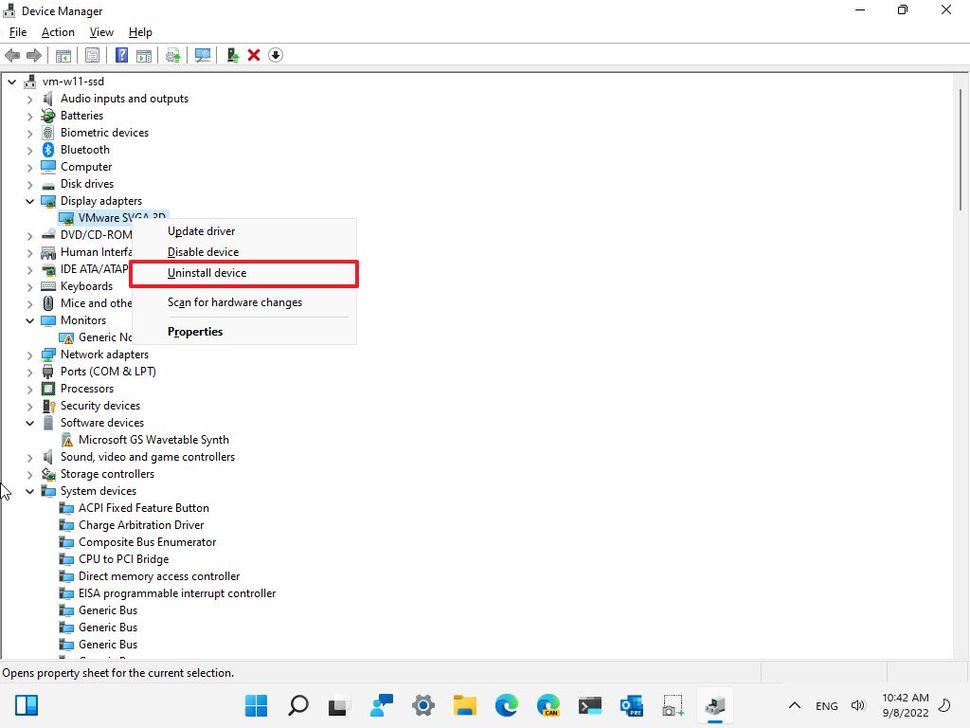Click the Properties toolbar icon
970x728 pixels.
(92, 55)
